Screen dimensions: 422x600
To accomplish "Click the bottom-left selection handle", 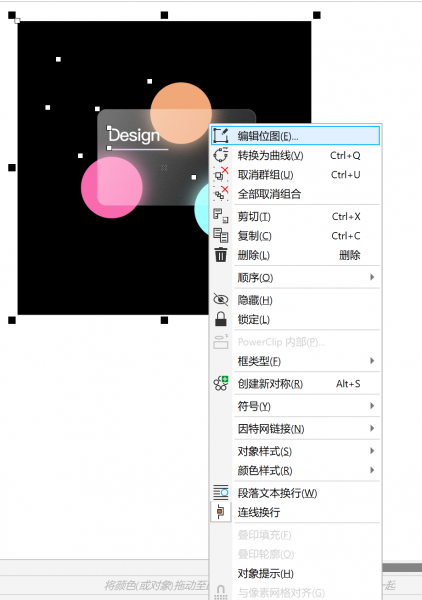I will 12,320.
